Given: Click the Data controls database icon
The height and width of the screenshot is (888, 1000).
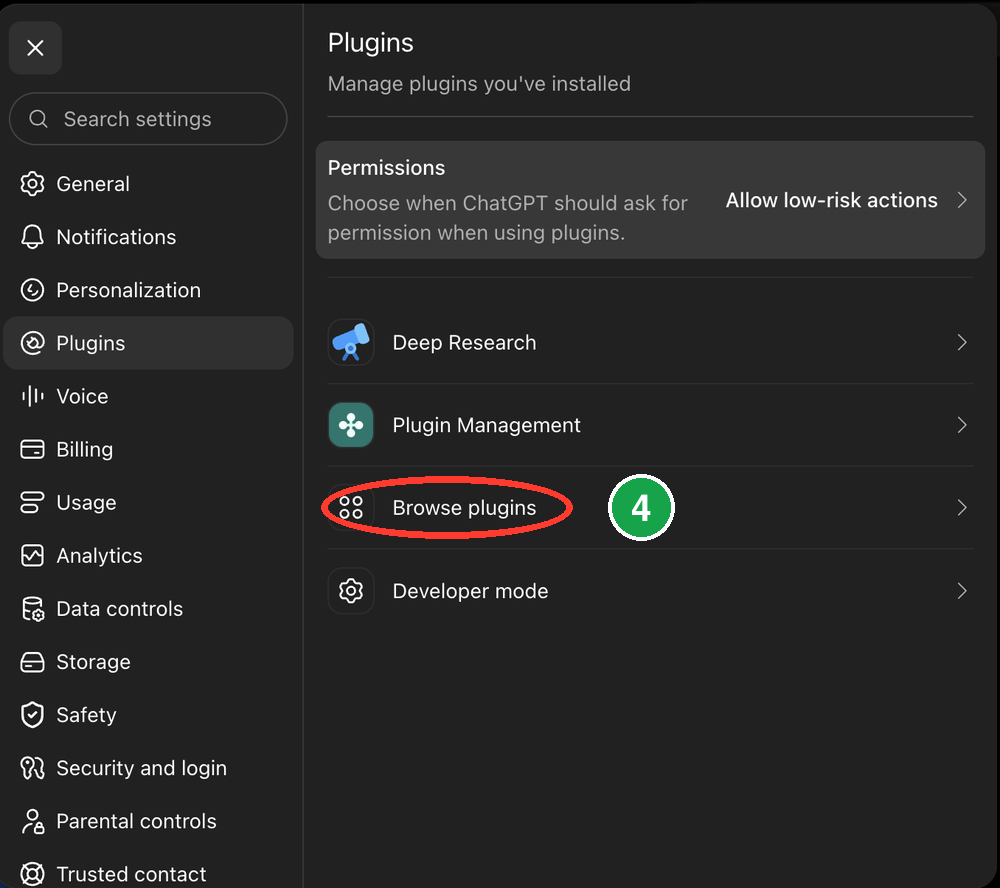Looking at the screenshot, I should click(x=33, y=609).
